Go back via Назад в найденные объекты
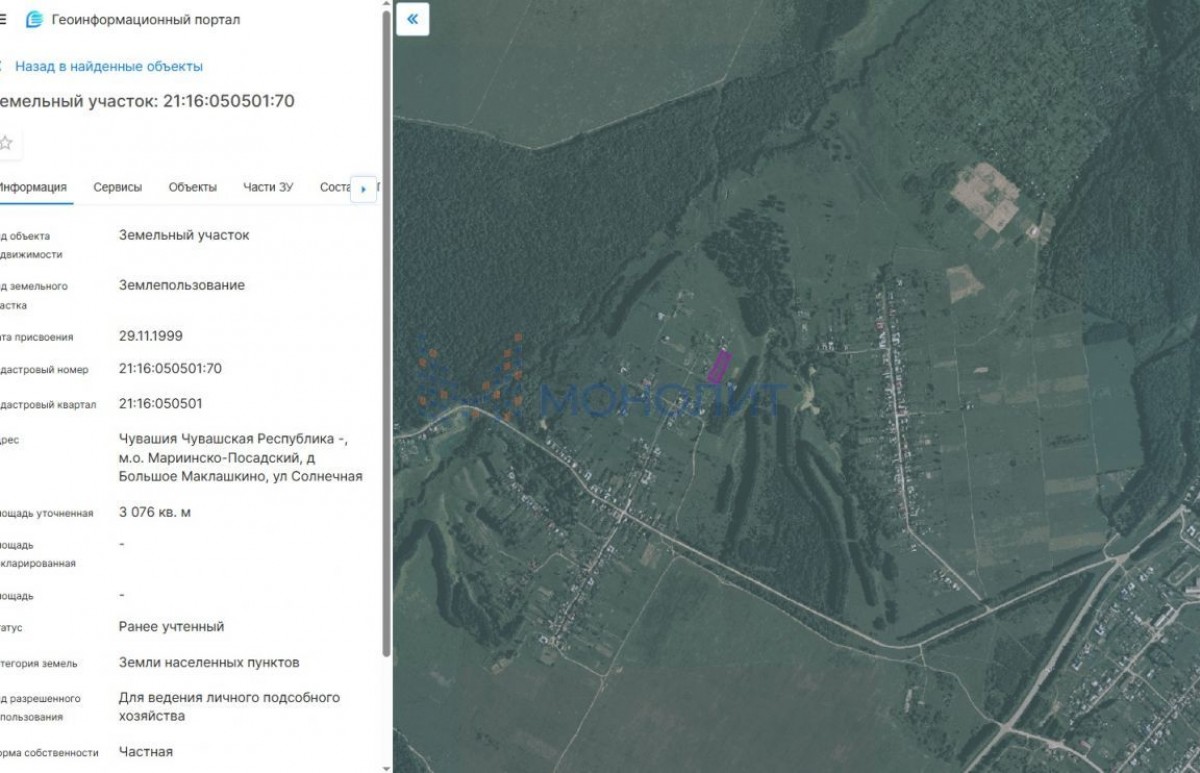 click(x=108, y=66)
